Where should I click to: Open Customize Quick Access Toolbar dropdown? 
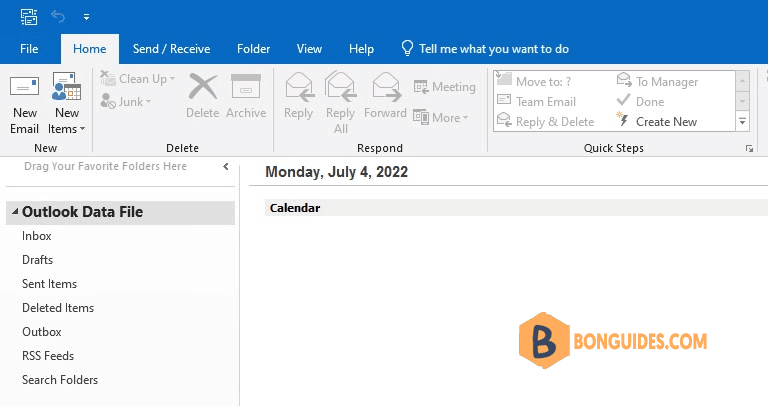coord(86,17)
